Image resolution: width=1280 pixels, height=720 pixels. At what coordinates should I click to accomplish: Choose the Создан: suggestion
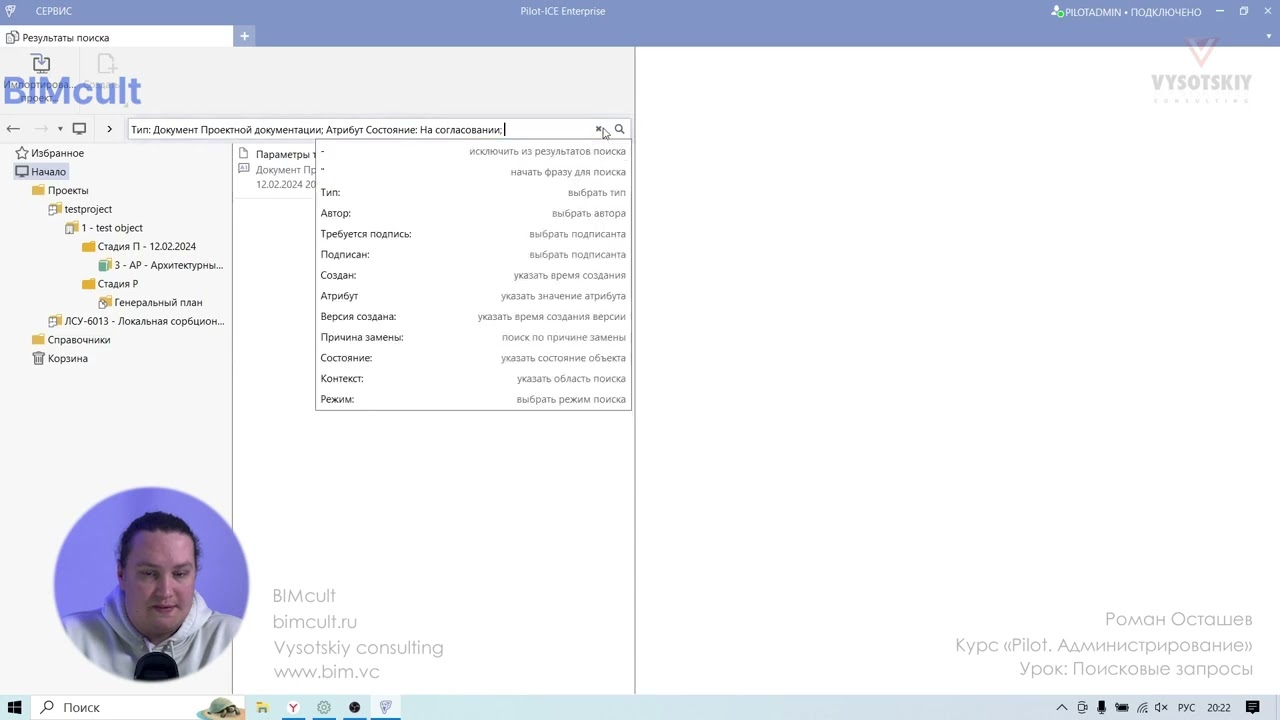[473, 275]
